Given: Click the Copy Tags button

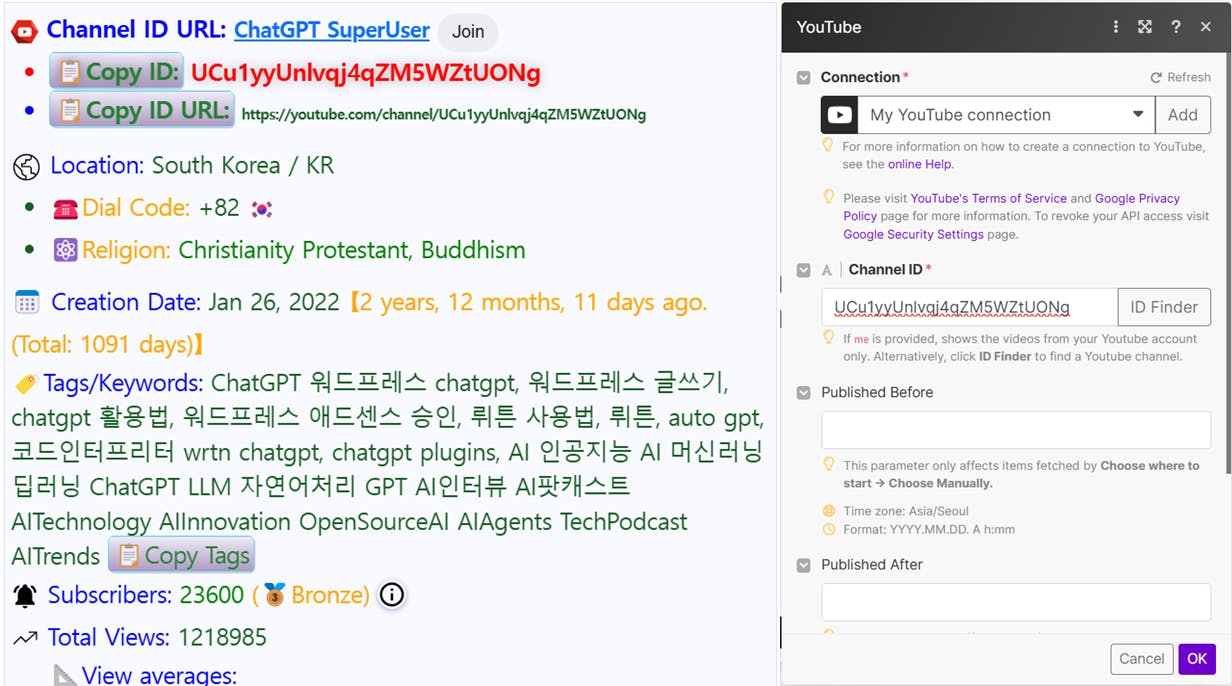Looking at the screenshot, I should 181,555.
